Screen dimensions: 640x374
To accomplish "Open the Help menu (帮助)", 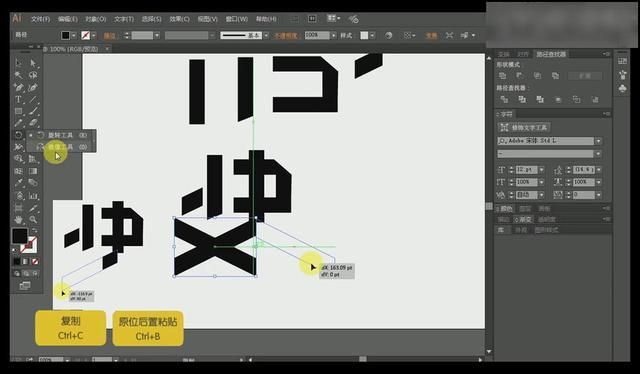I will click(266, 19).
